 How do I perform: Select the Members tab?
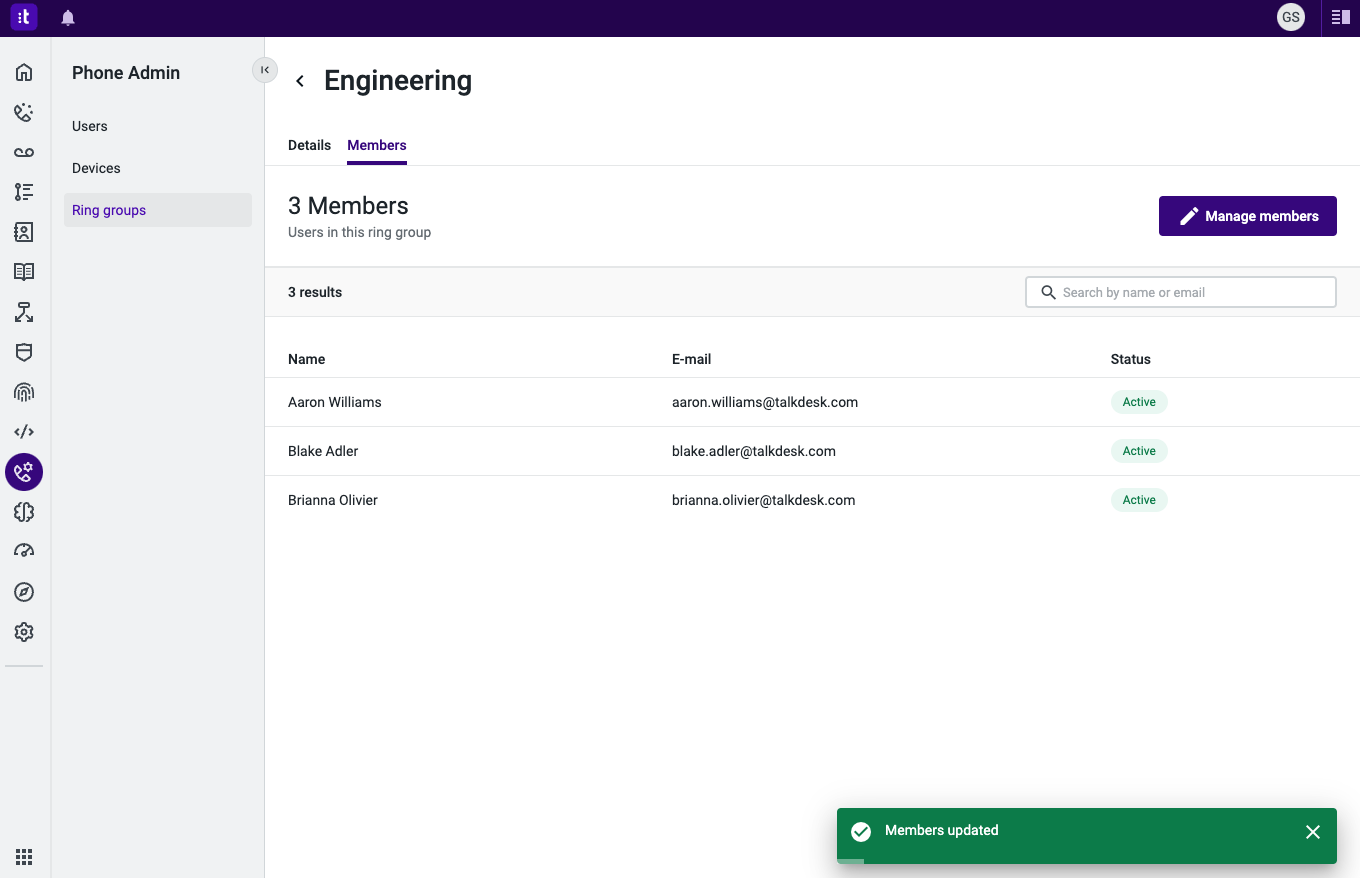[377, 145]
